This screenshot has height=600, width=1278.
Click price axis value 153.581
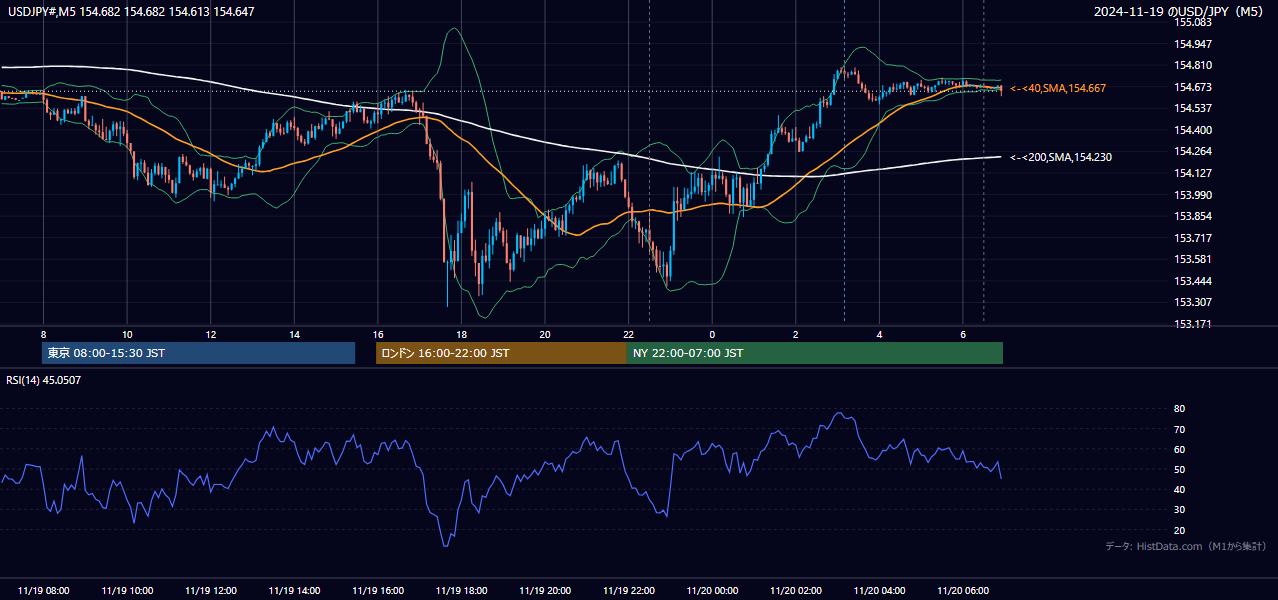point(1192,260)
